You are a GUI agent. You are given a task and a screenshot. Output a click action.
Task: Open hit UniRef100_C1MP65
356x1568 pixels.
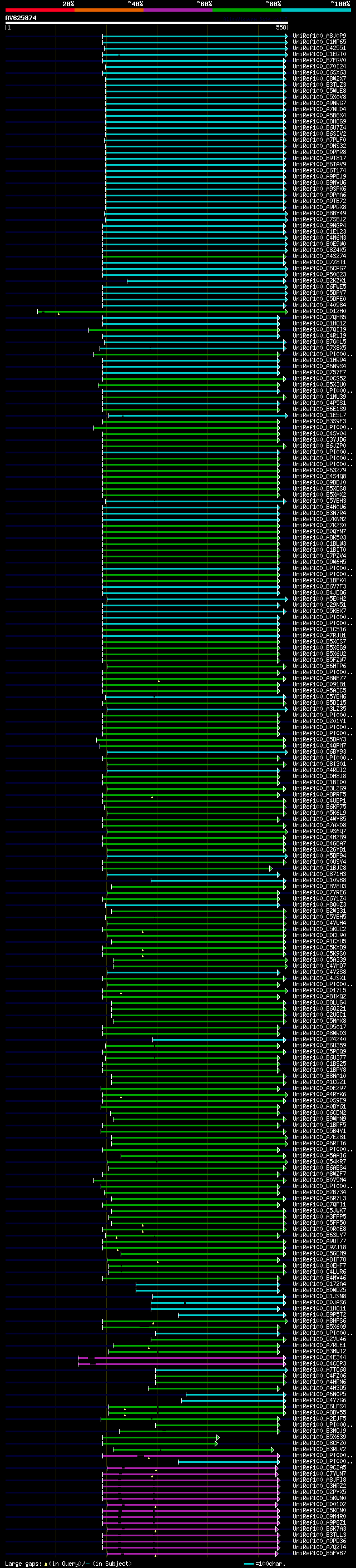point(319,42)
